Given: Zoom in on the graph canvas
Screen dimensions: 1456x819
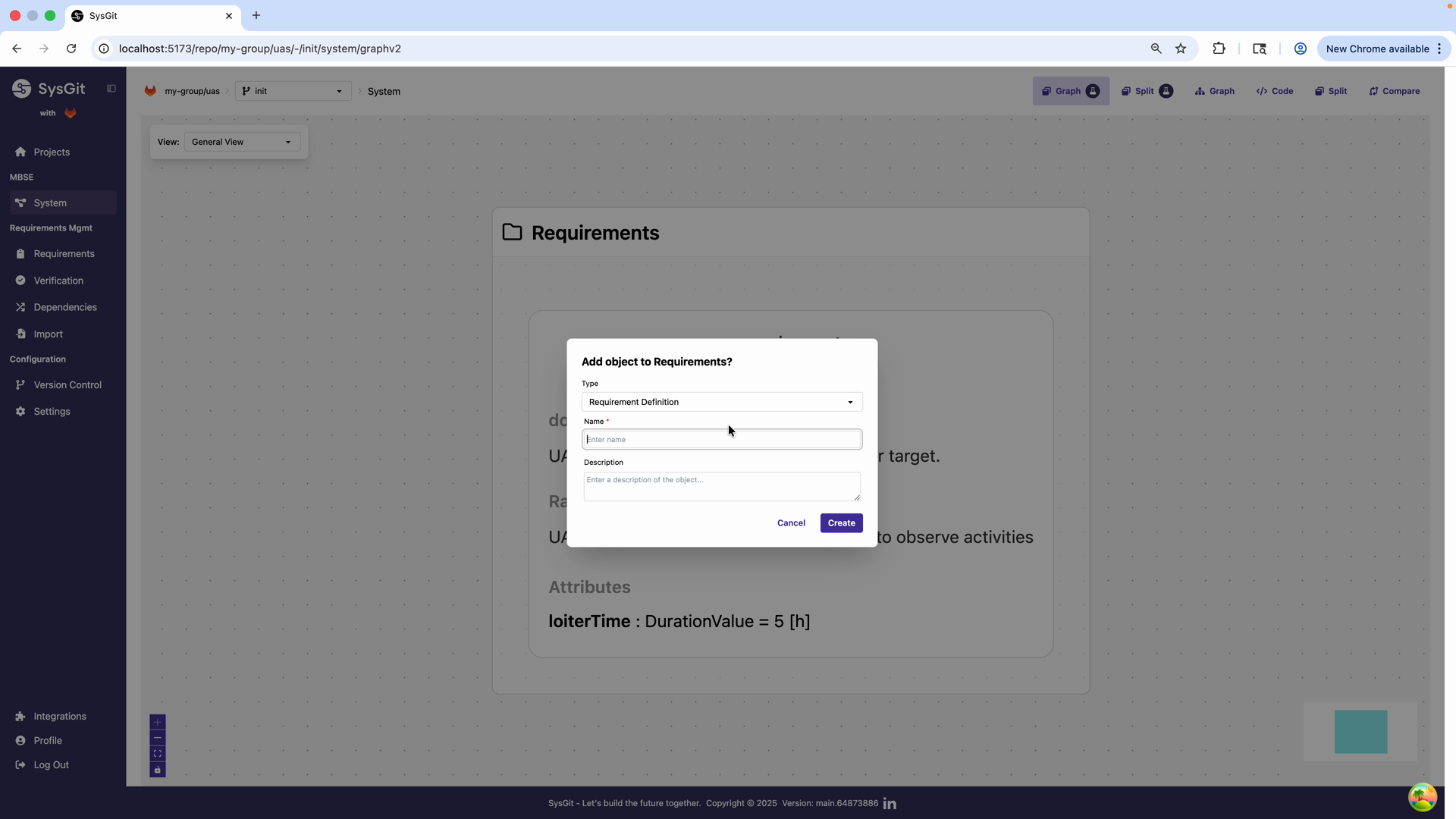Looking at the screenshot, I should tap(158, 722).
